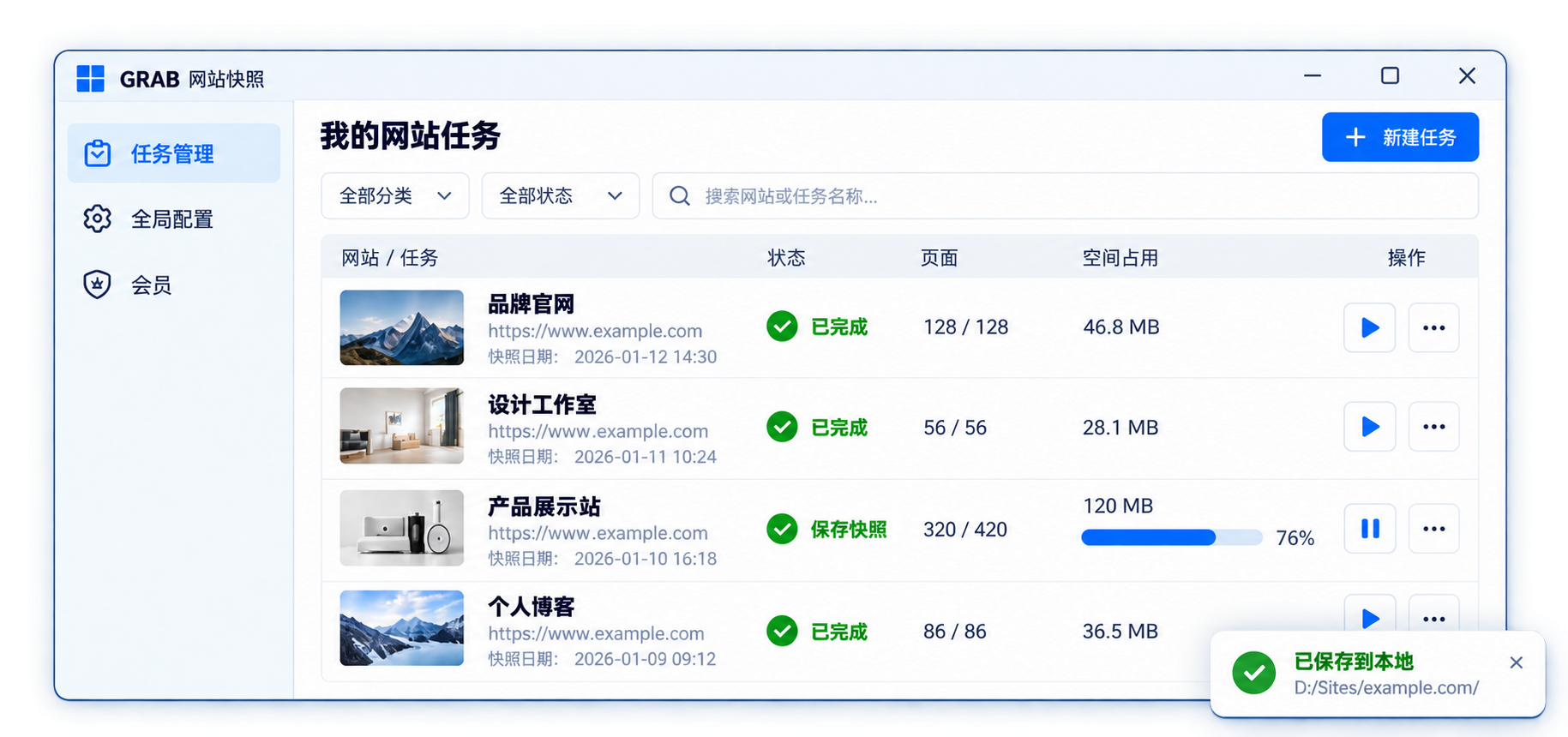
Task: Click the 状态 column header
Action: click(x=786, y=258)
